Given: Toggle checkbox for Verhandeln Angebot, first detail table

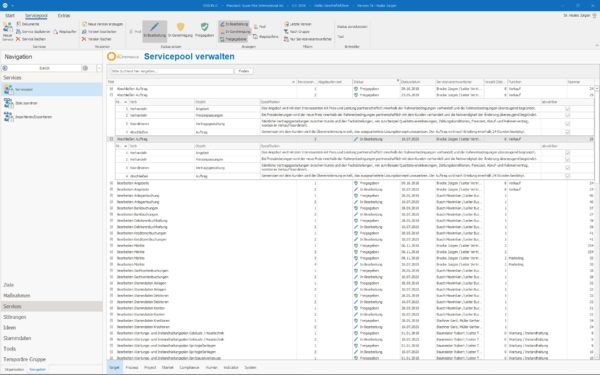Looking at the screenshot, I should [567, 109].
